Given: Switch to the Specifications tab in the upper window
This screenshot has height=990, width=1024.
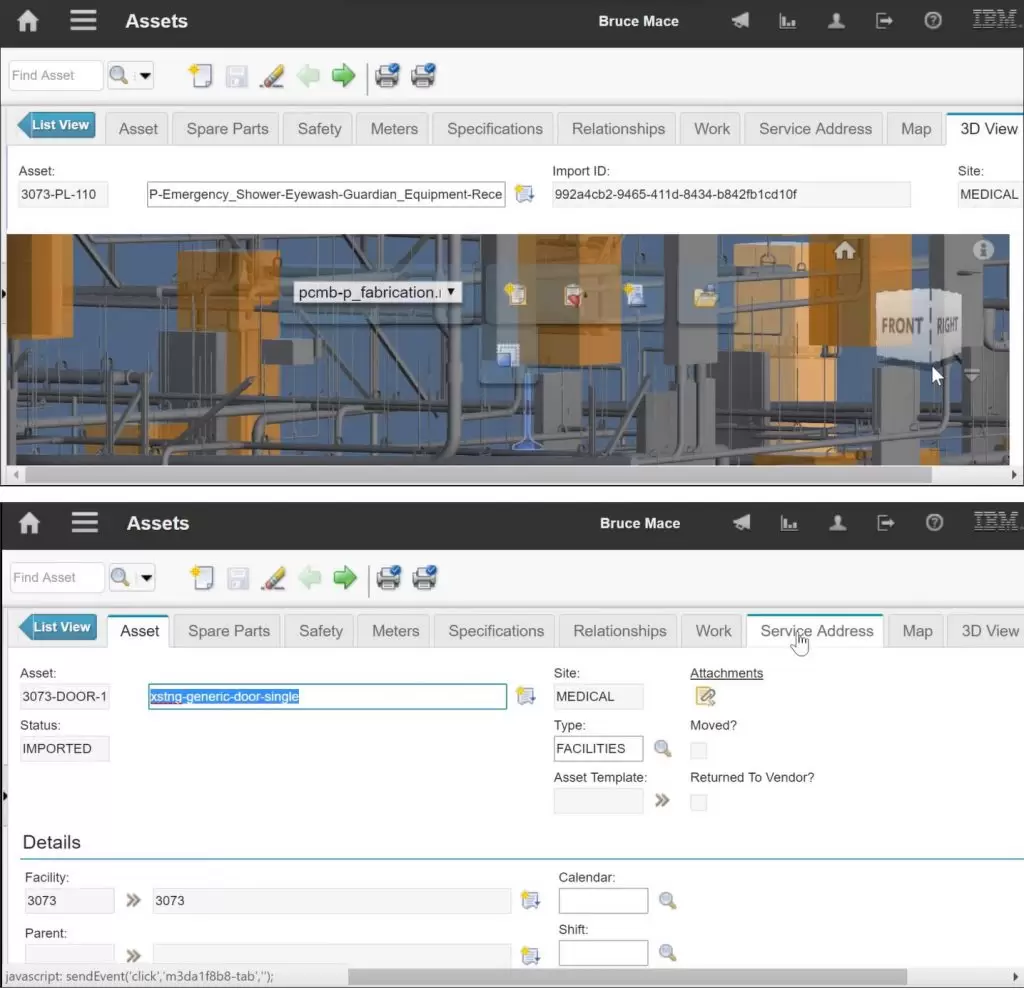Looking at the screenshot, I should click(x=494, y=129).
